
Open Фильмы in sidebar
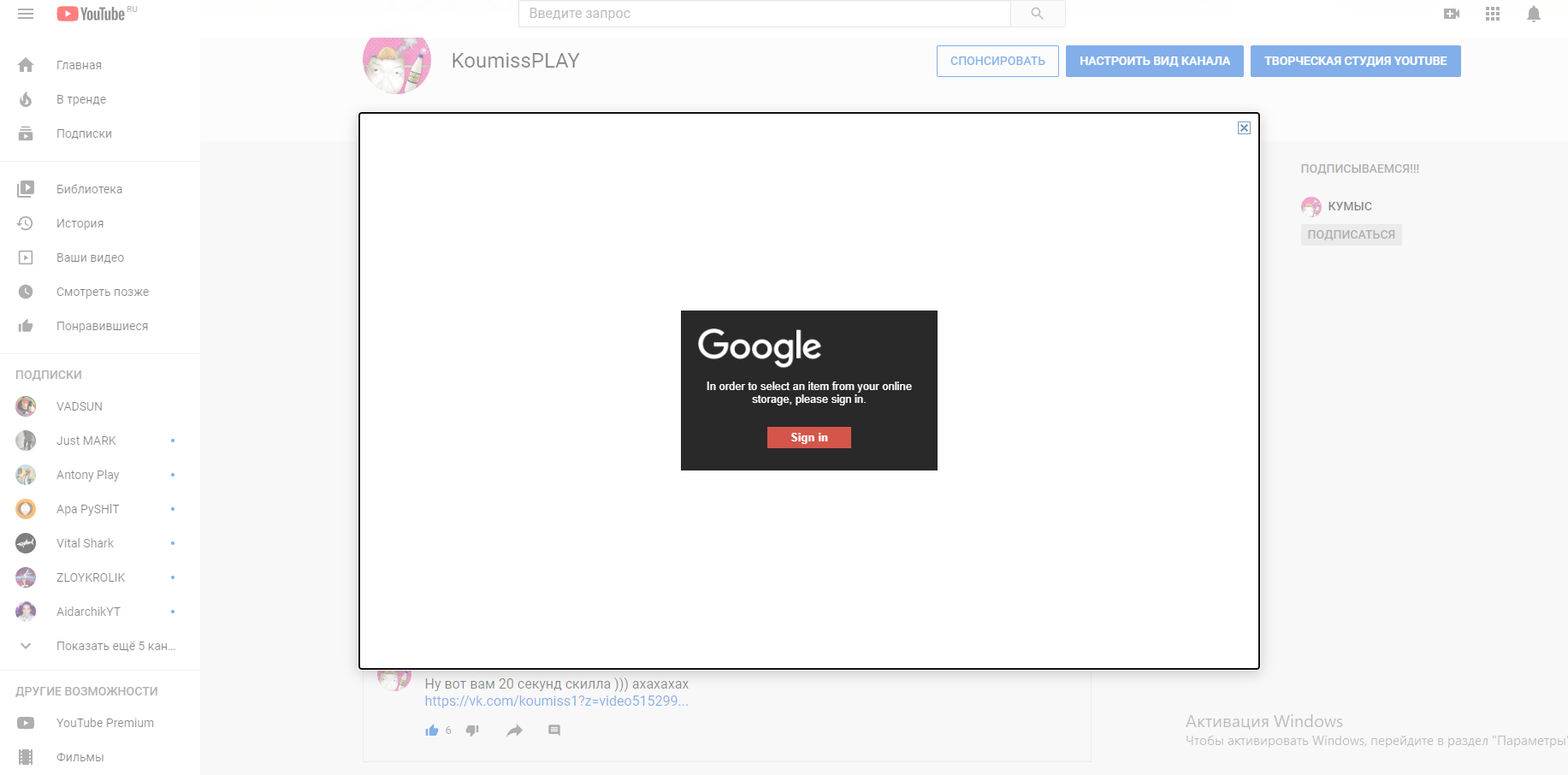[x=80, y=757]
